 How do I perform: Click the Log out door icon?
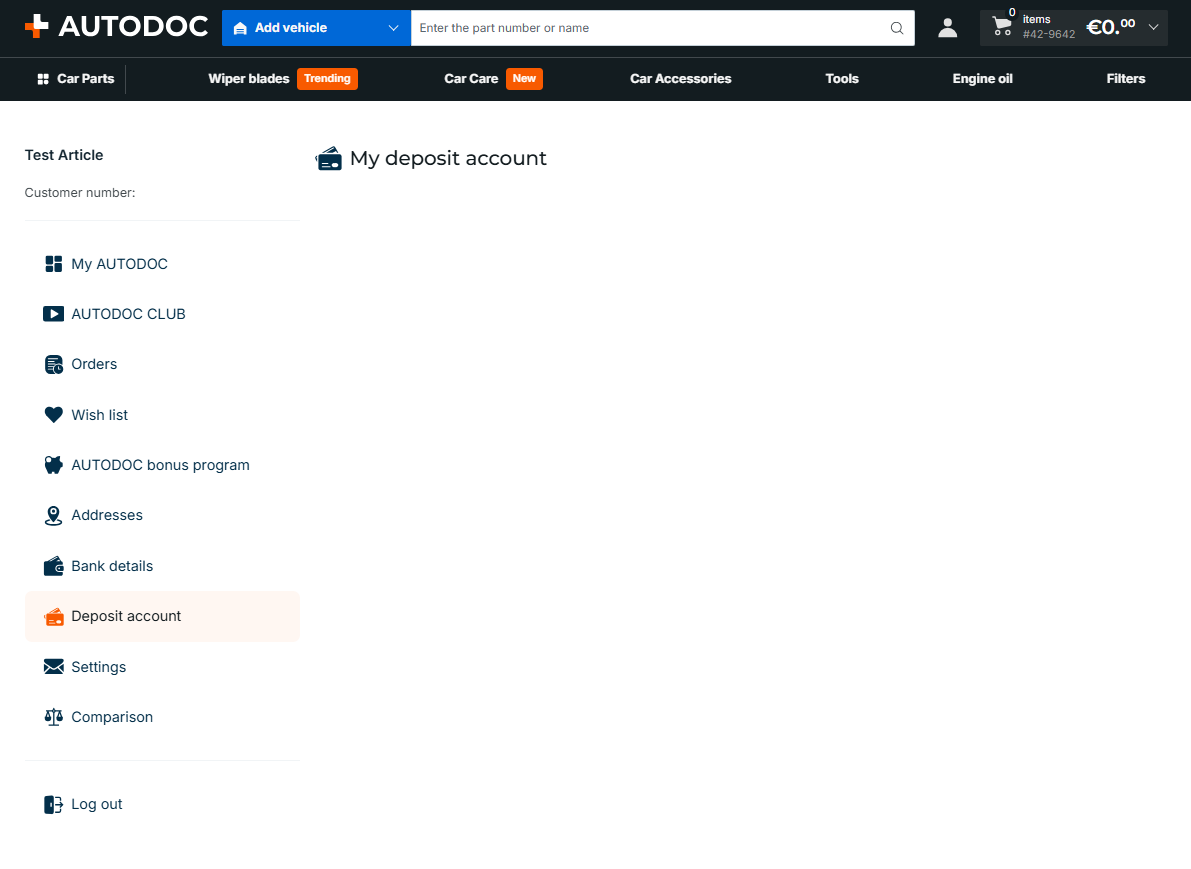[x=53, y=804]
